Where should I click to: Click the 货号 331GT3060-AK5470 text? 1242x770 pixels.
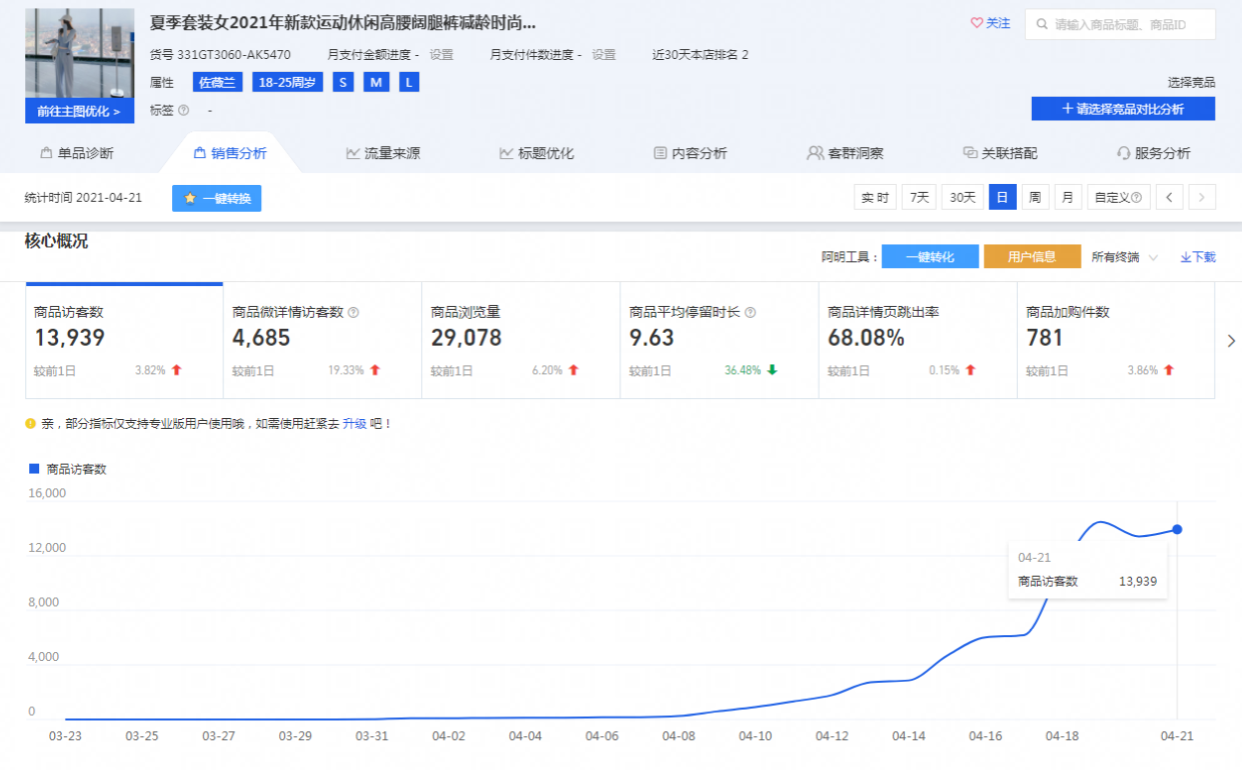tap(220, 55)
